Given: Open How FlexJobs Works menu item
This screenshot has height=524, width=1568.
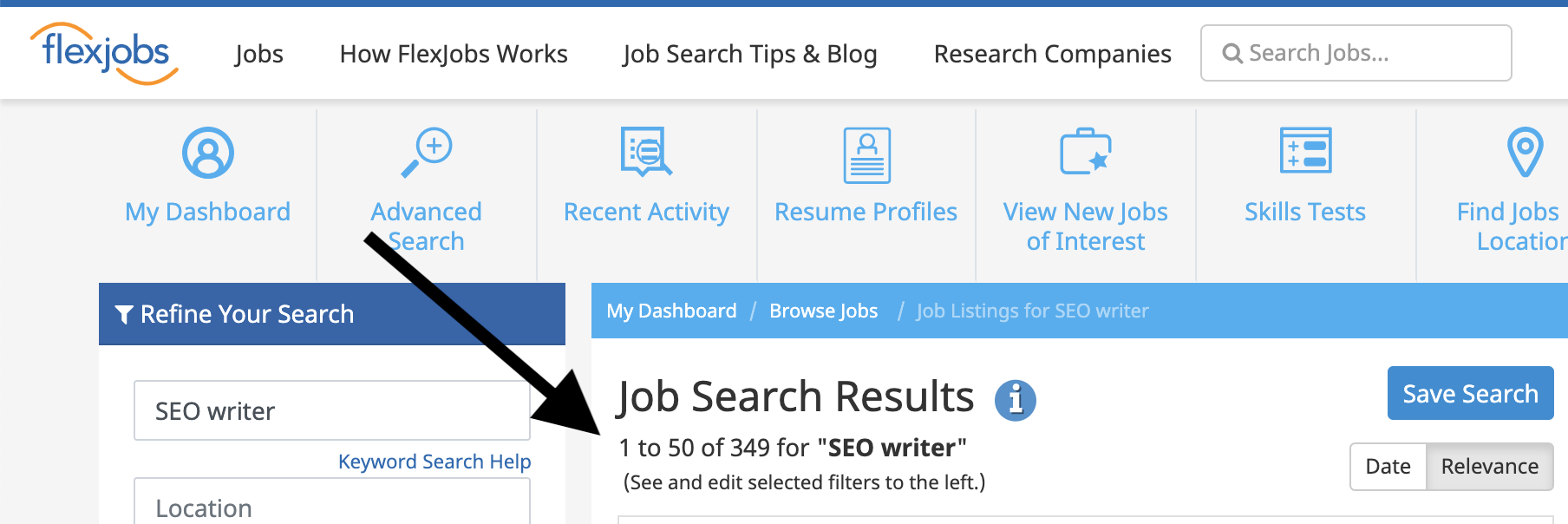Looking at the screenshot, I should tap(454, 54).
